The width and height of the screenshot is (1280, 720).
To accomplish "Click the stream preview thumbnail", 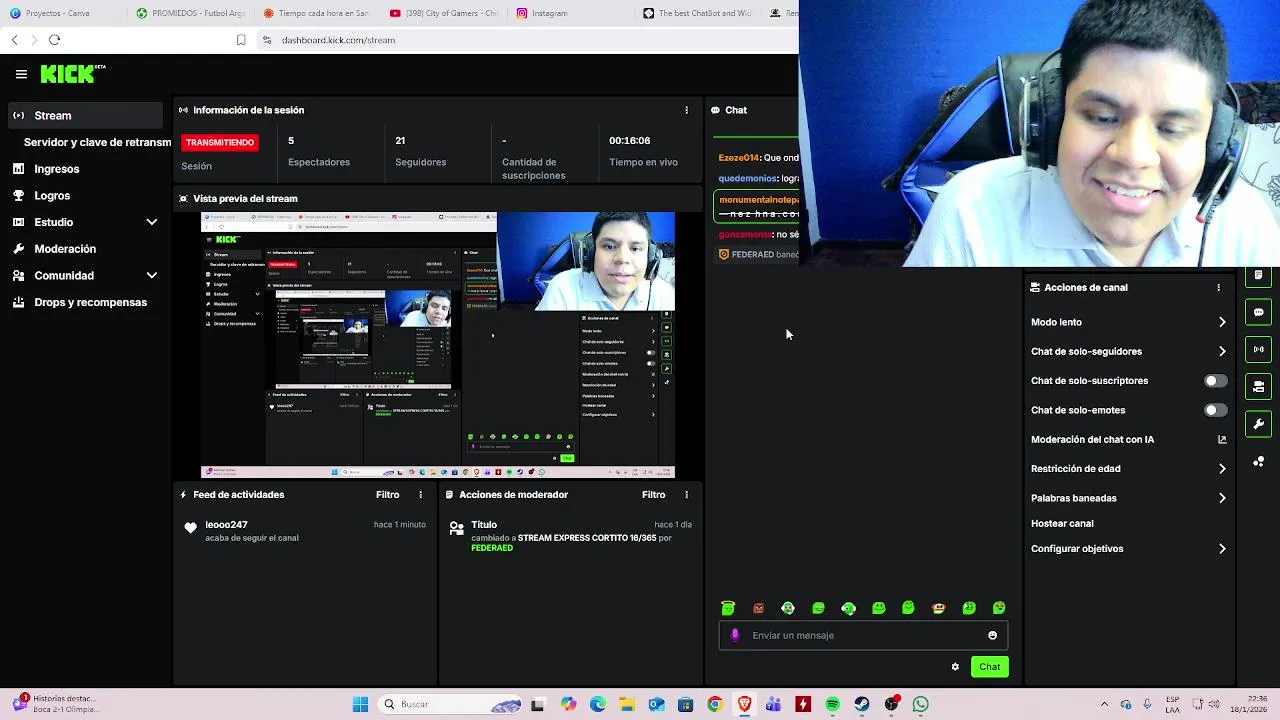I will [438, 345].
